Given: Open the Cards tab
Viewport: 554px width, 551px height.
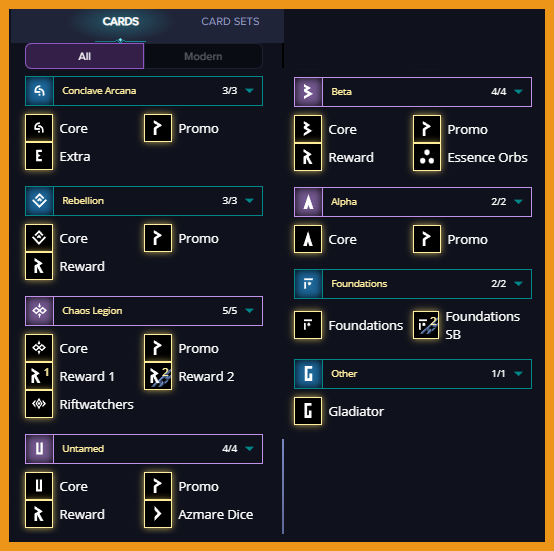Looking at the screenshot, I should 120,22.
